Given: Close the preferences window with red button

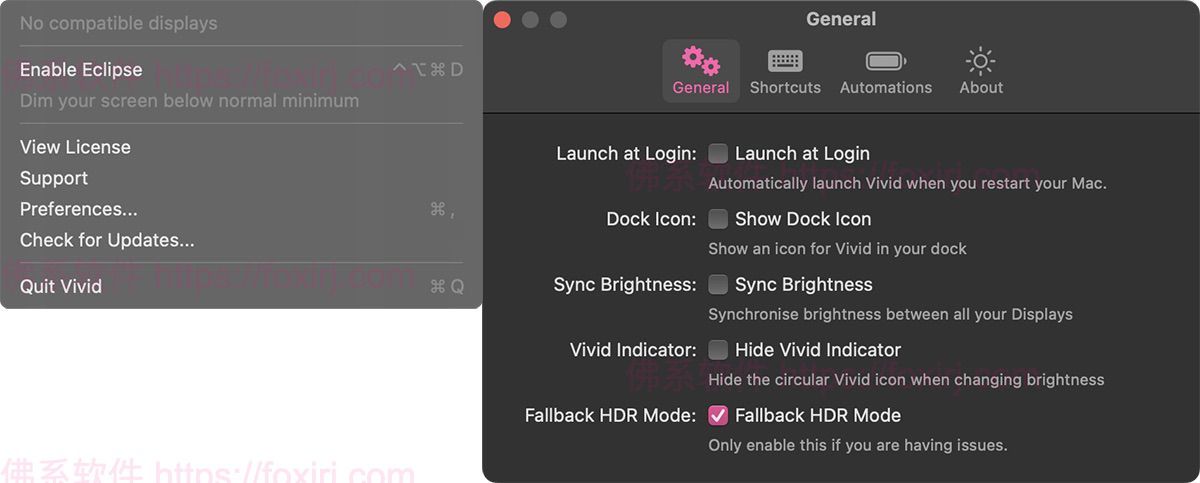Looking at the screenshot, I should (x=503, y=20).
